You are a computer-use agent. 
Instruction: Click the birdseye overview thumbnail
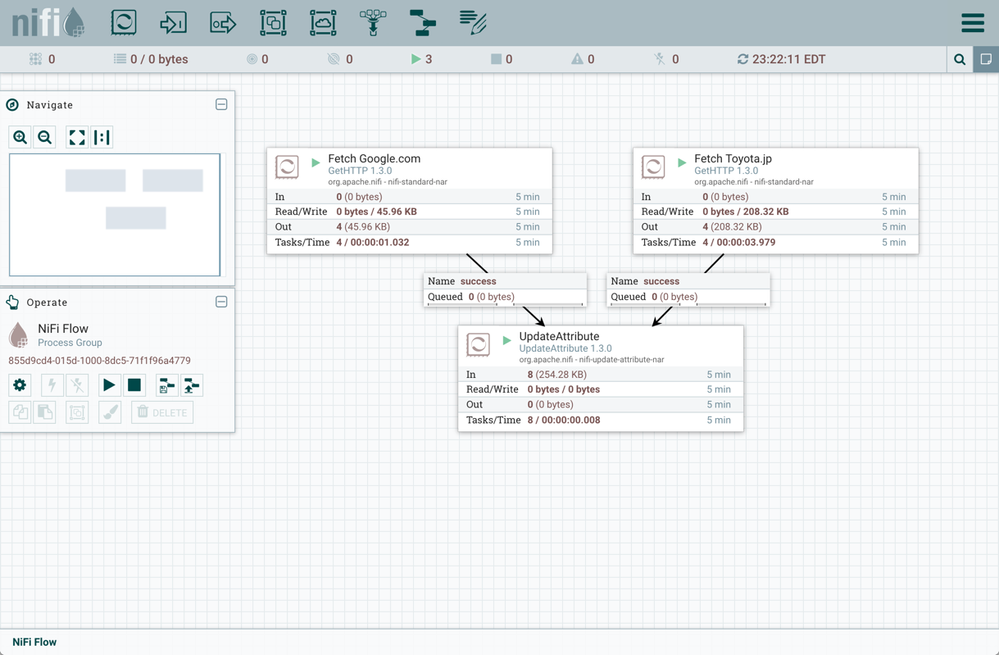(x=115, y=214)
